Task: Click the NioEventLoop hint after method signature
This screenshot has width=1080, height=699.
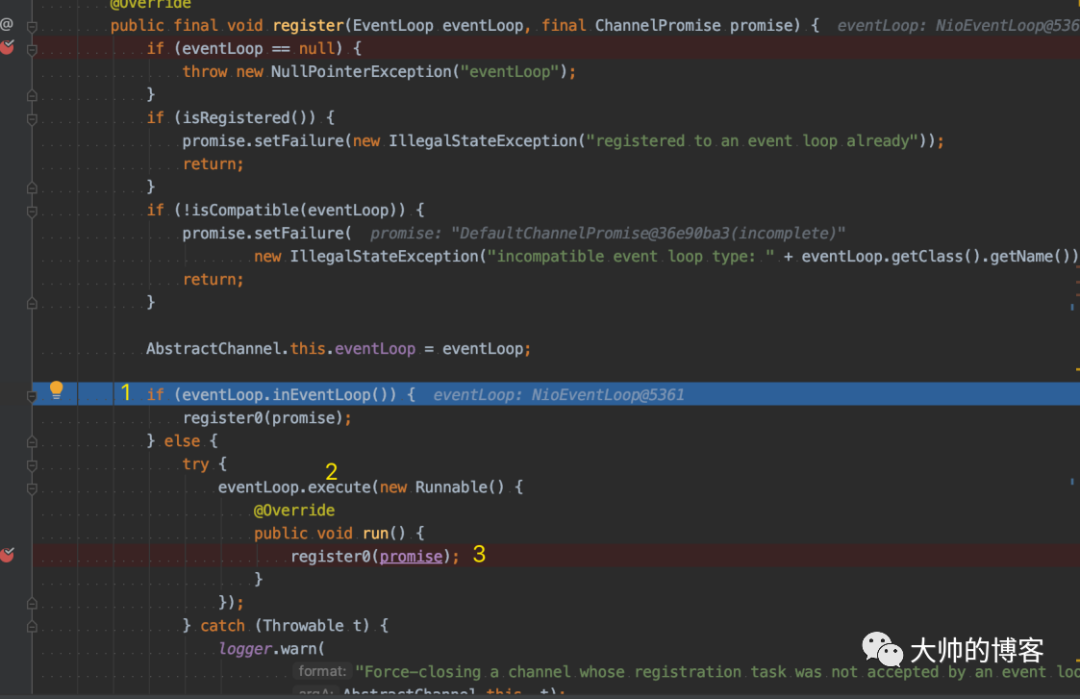Action: [957, 25]
